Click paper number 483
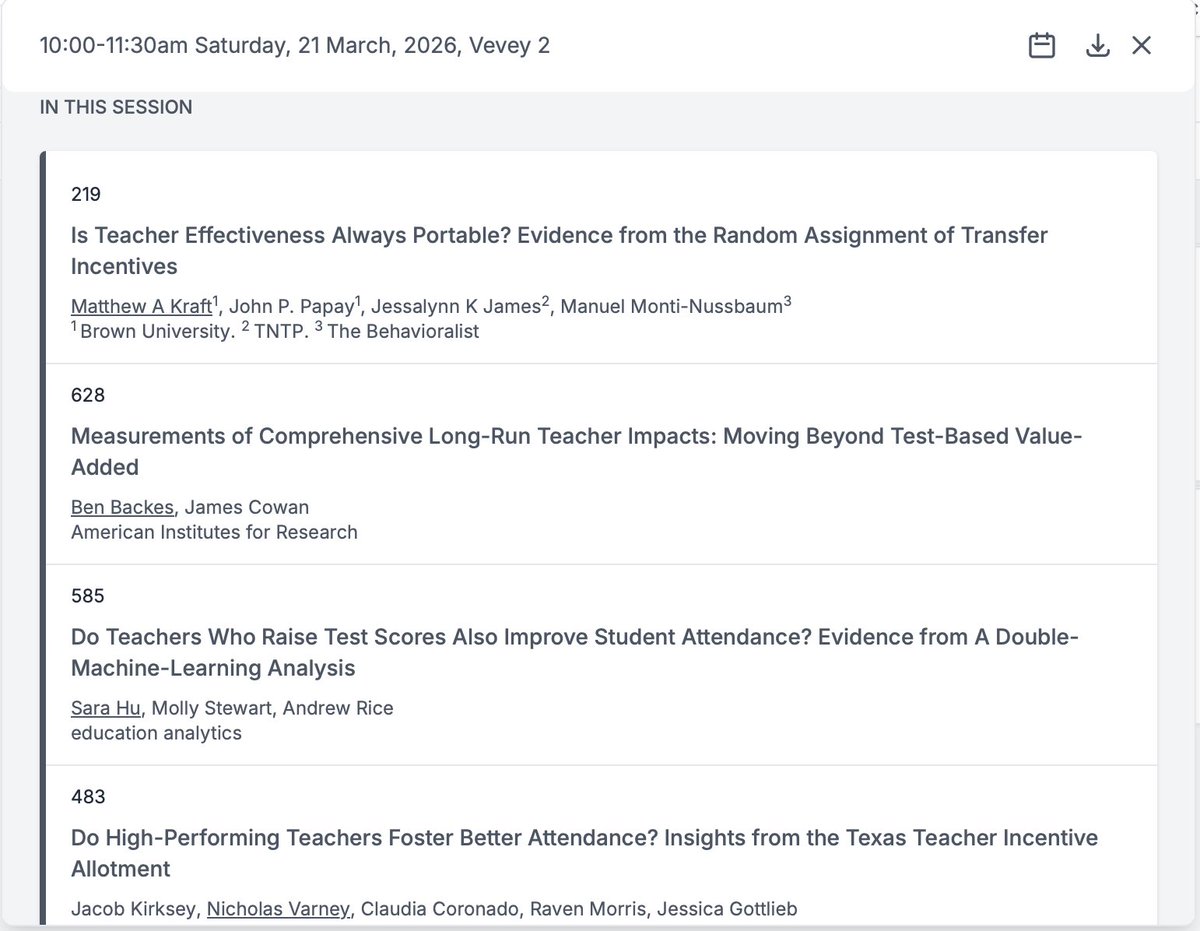 pyautogui.click(x=88, y=798)
